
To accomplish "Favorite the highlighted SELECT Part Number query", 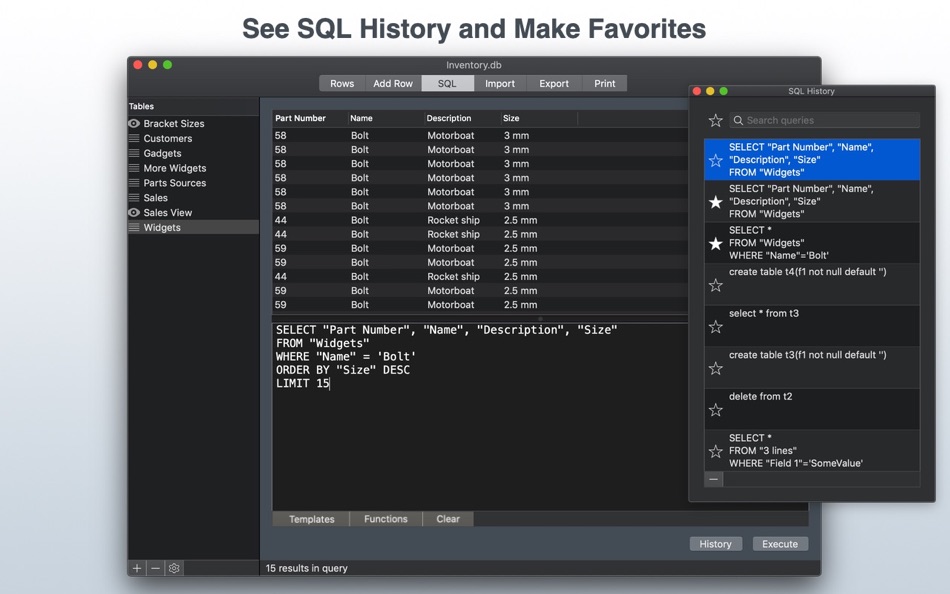I will coord(716,160).
